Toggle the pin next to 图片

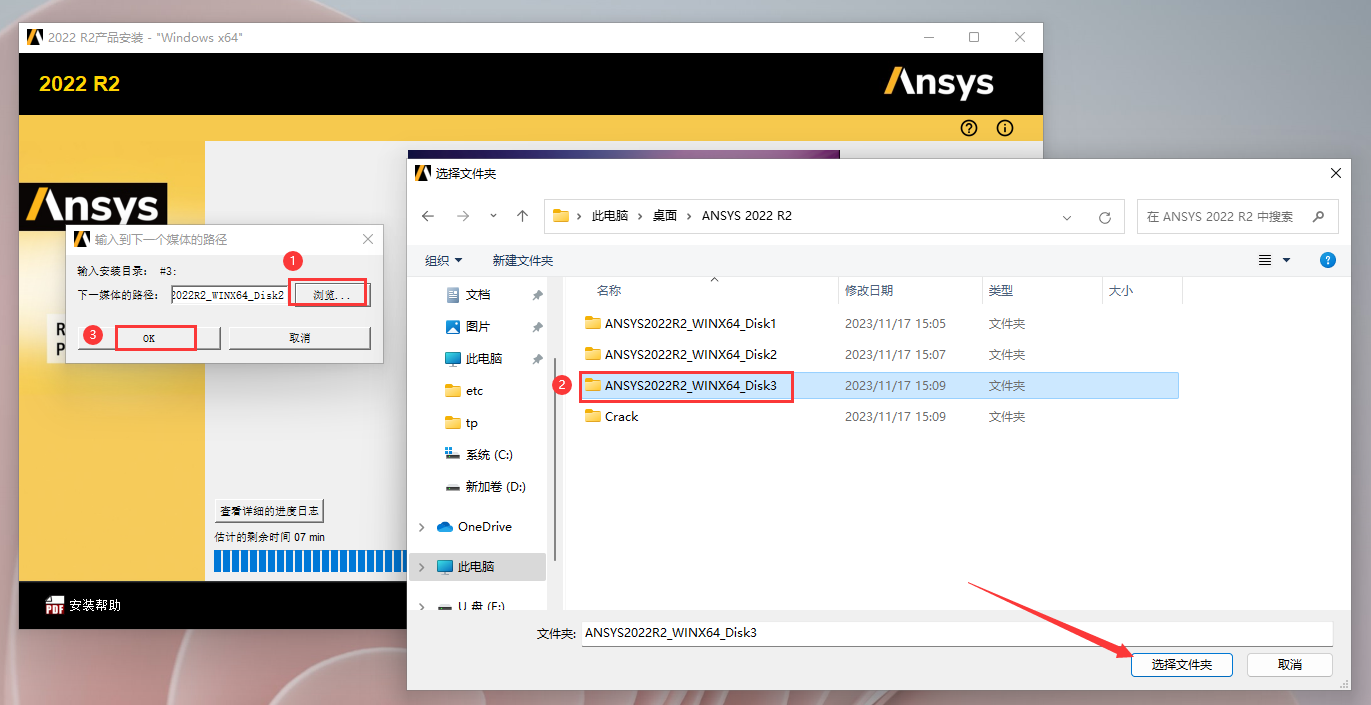click(x=537, y=325)
